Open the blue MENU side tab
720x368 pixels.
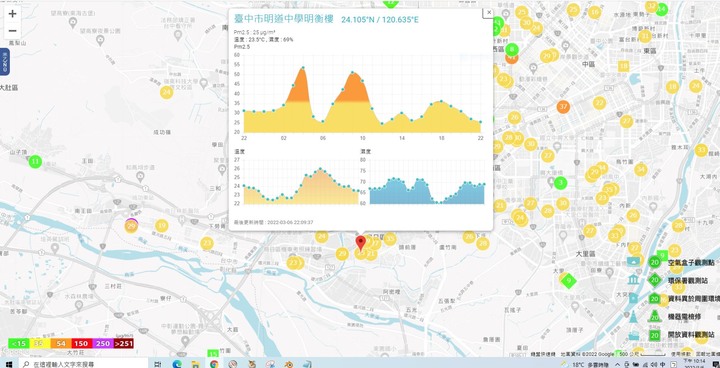pos(5,62)
